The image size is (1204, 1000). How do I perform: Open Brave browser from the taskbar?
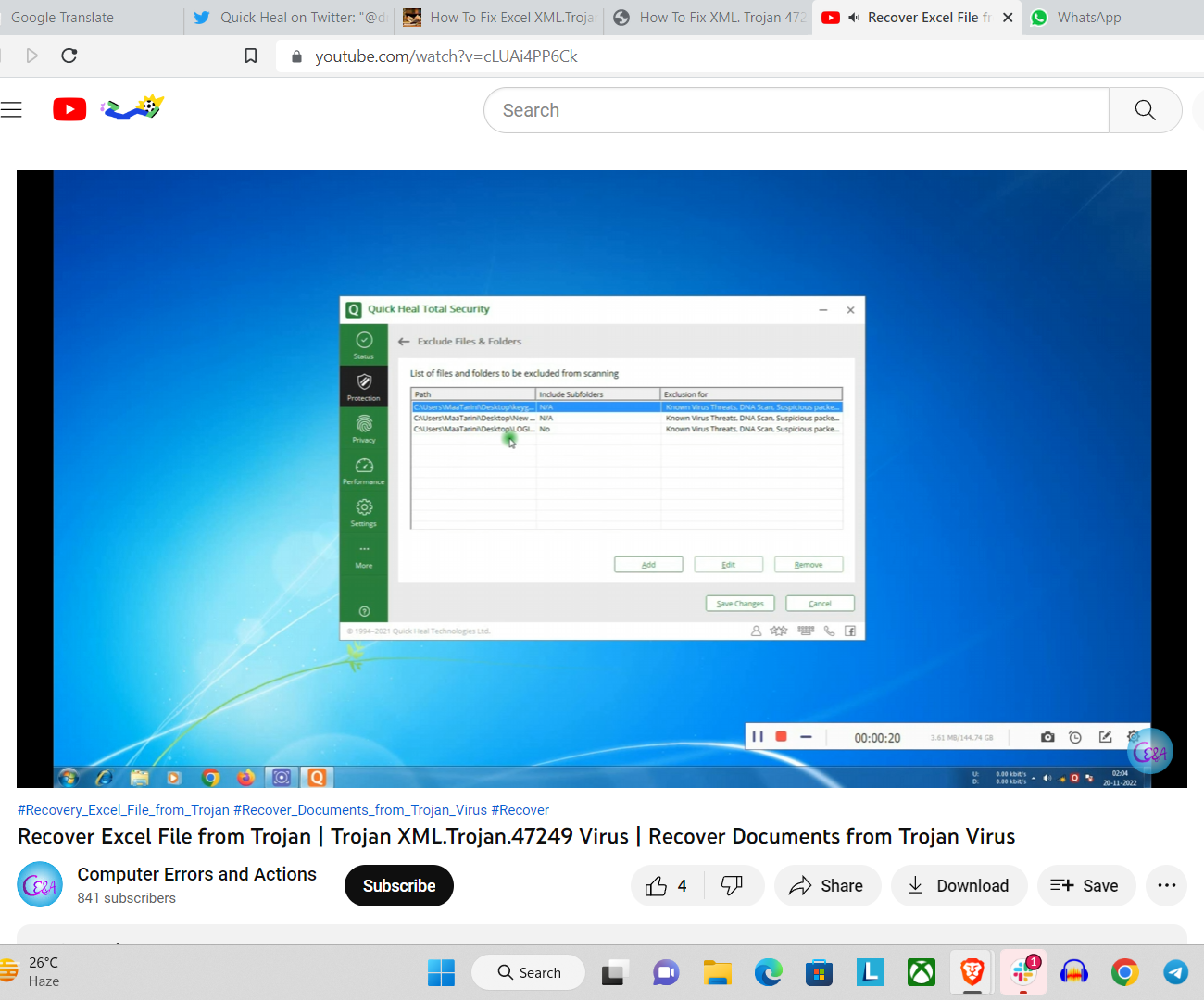(x=972, y=972)
